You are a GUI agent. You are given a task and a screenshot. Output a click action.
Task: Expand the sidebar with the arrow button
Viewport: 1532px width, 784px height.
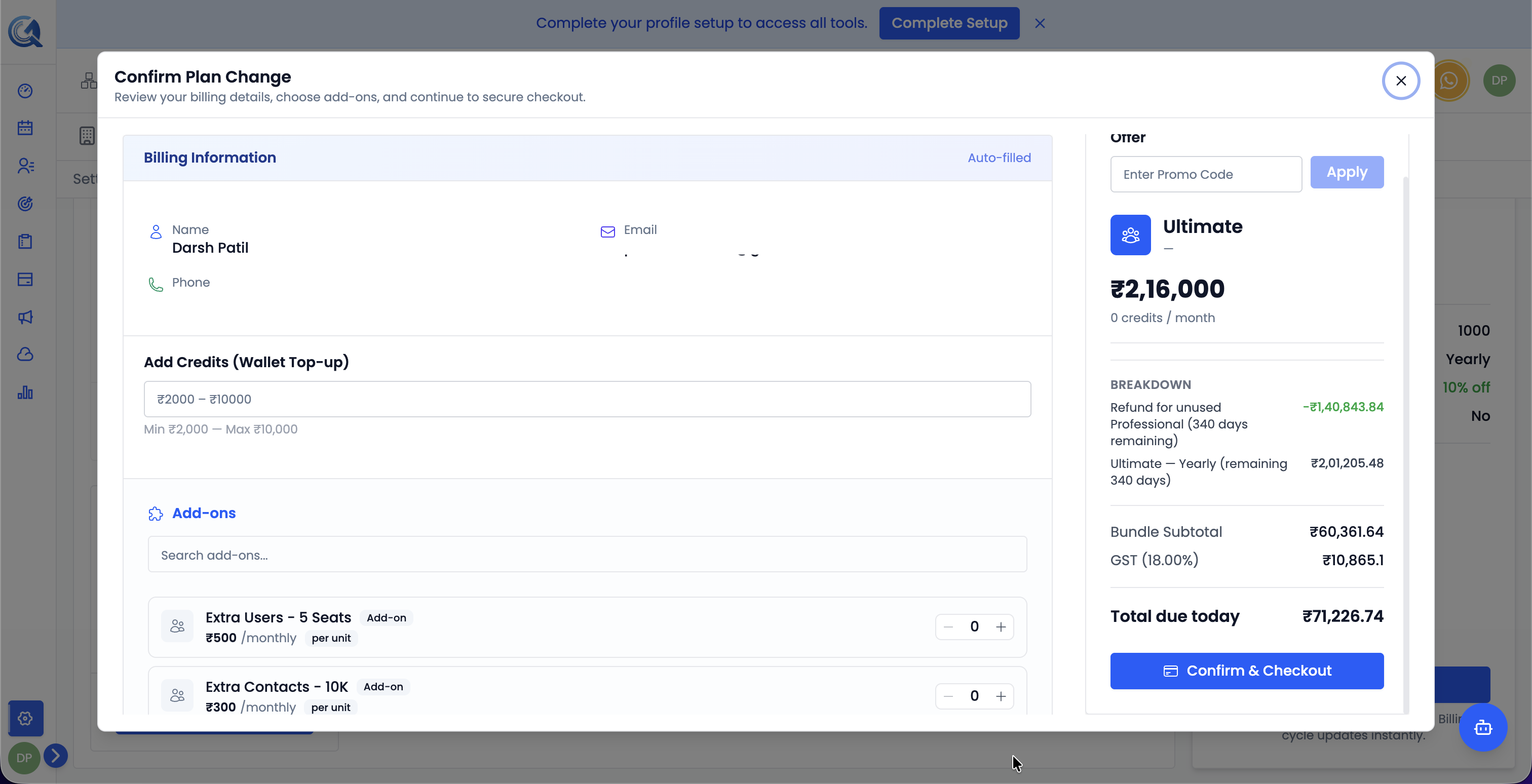click(55, 756)
